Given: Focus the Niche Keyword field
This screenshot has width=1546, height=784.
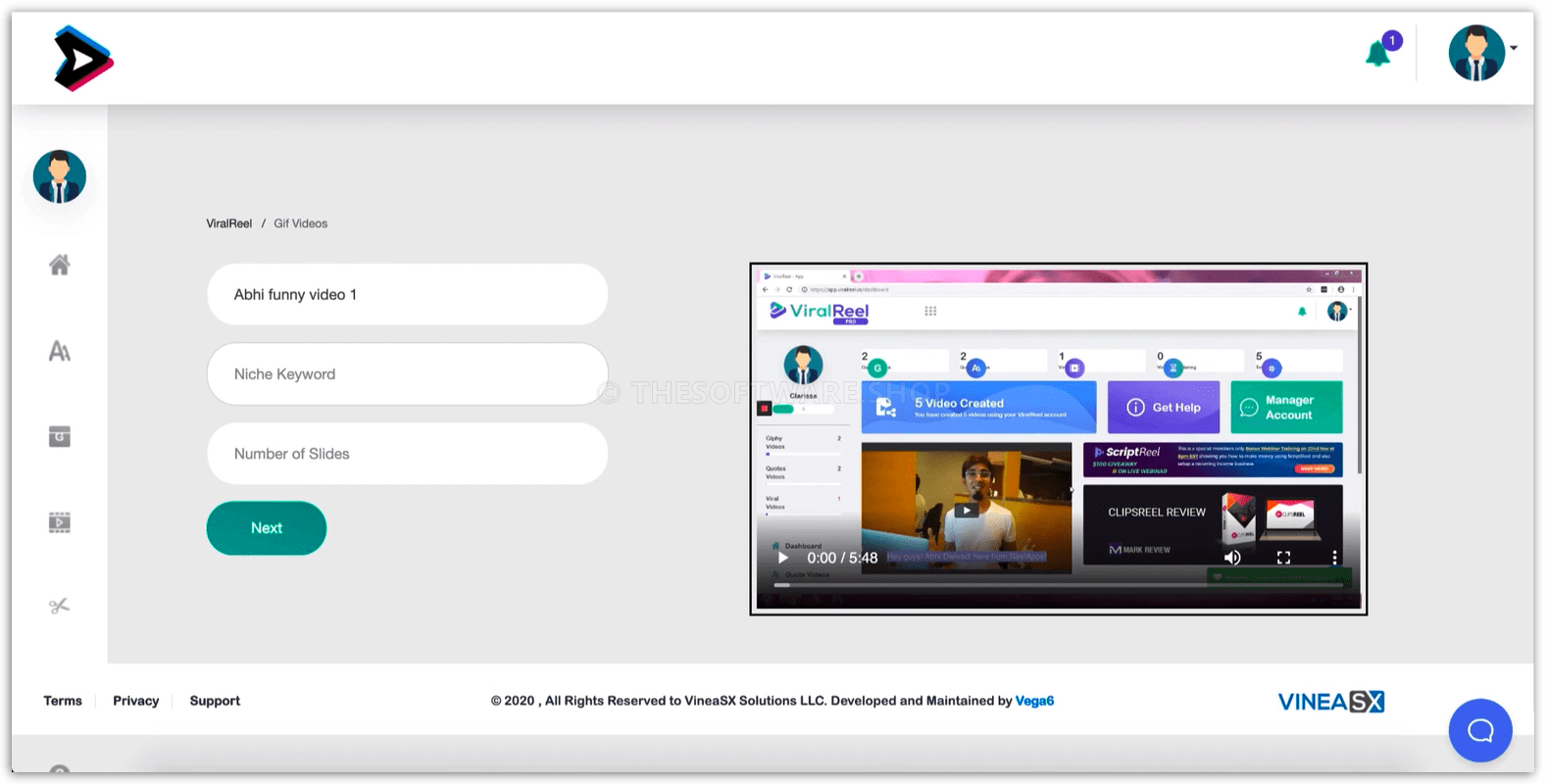Looking at the screenshot, I should [x=407, y=373].
